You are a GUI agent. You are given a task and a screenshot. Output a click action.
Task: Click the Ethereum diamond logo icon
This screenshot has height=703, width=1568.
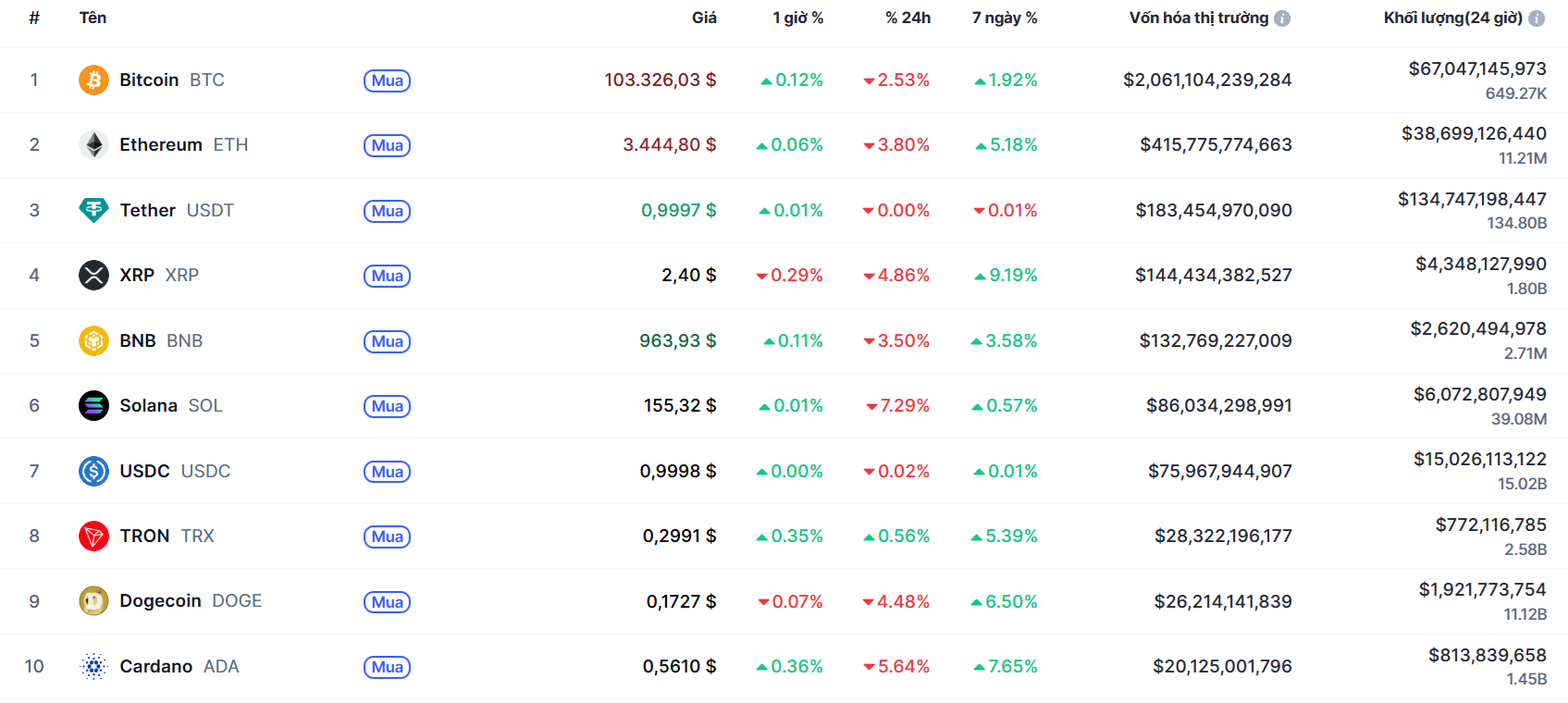coord(93,145)
